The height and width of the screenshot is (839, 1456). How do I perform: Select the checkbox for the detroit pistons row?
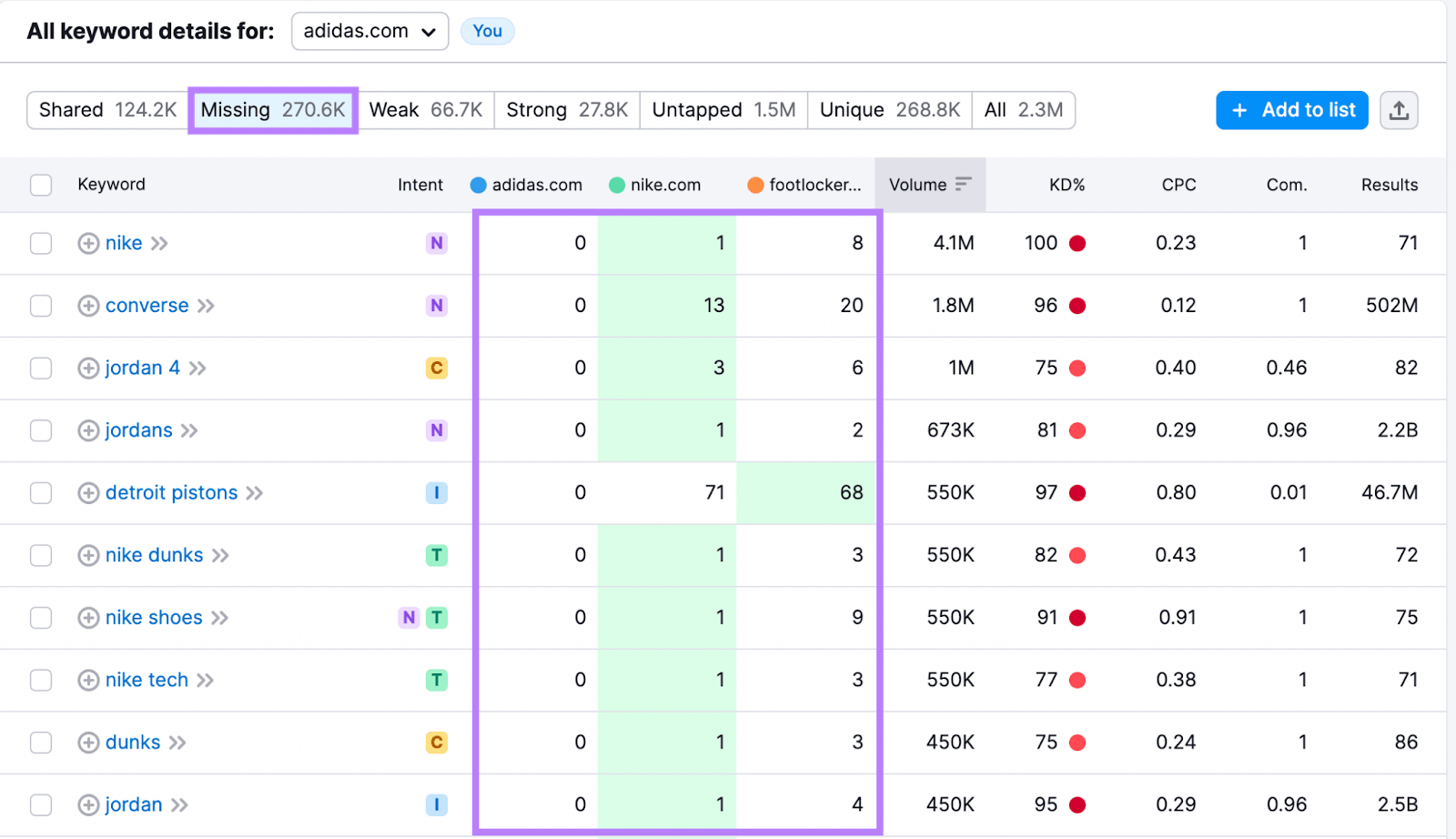pos(40,492)
